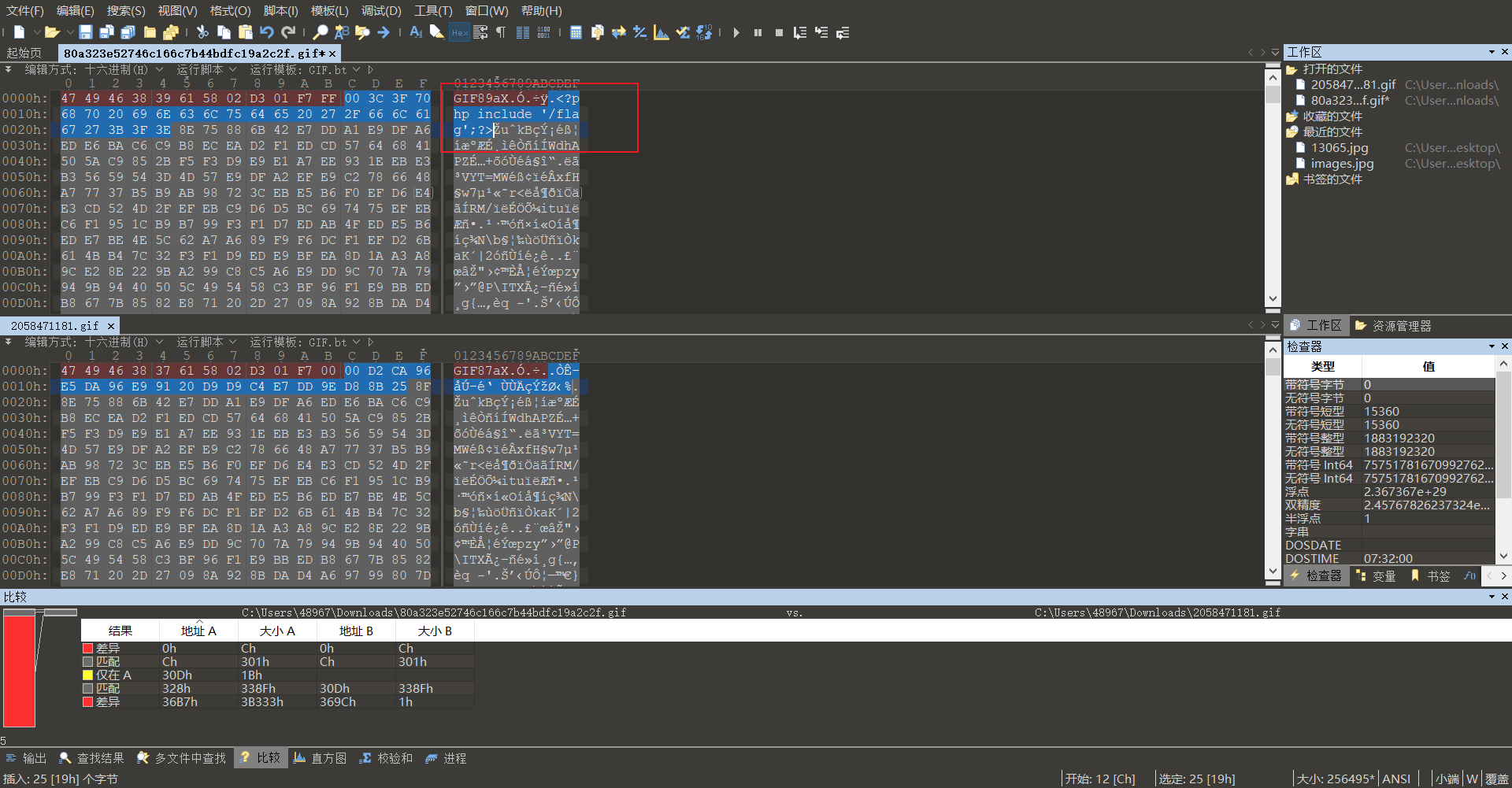
Task: Open the 模板(L) menu
Action: 329,11
